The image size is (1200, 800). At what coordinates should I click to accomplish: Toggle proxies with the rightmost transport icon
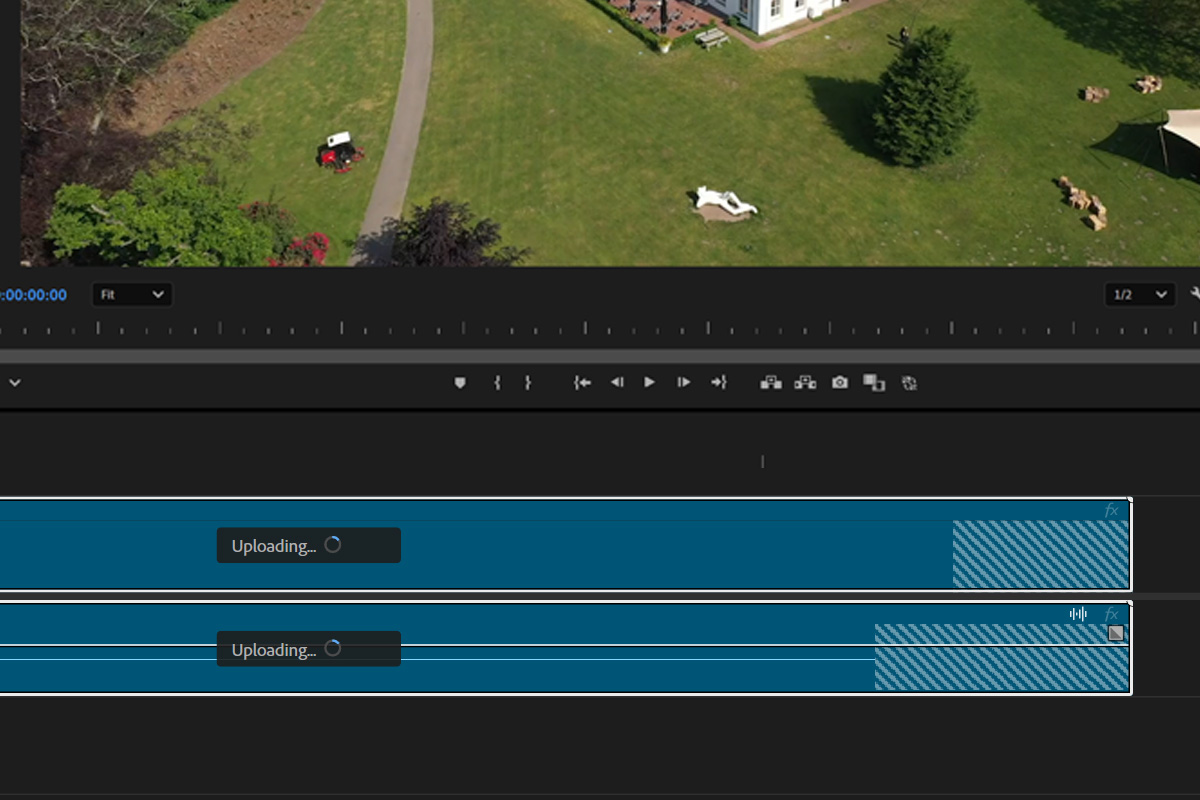pos(909,382)
